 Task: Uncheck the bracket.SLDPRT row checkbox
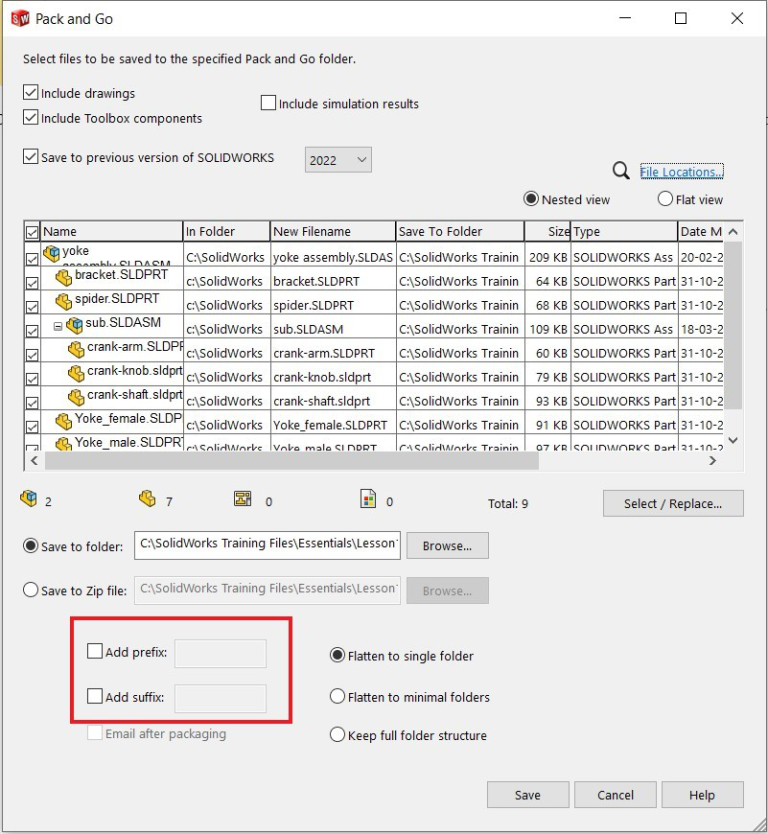tap(32, 283)
